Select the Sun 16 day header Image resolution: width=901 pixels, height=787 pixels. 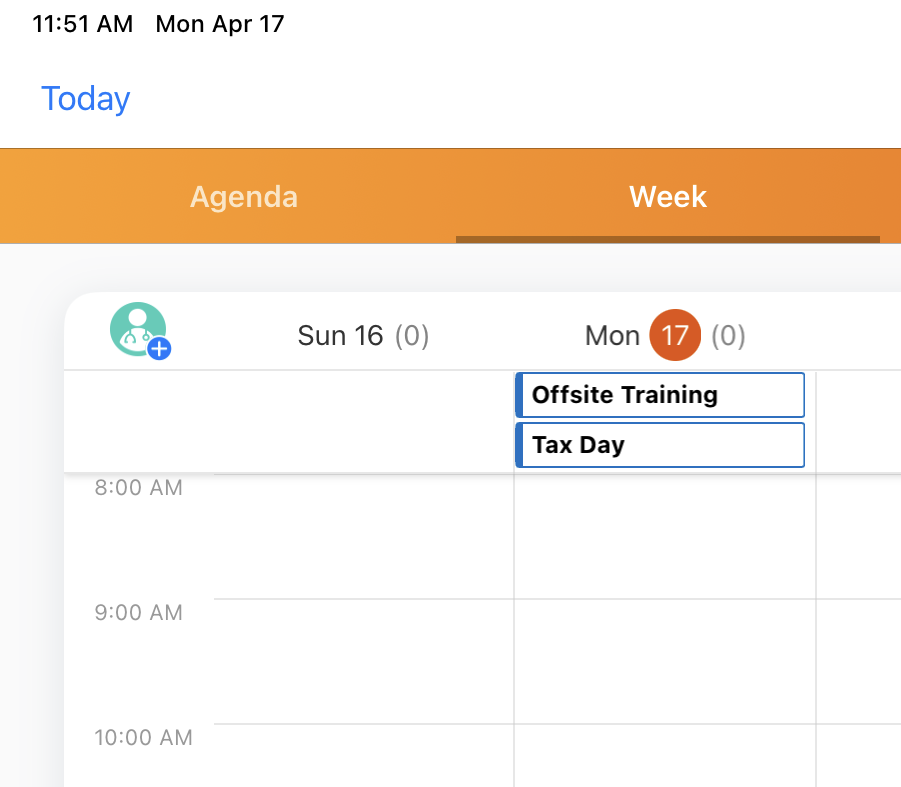(340, 336)
